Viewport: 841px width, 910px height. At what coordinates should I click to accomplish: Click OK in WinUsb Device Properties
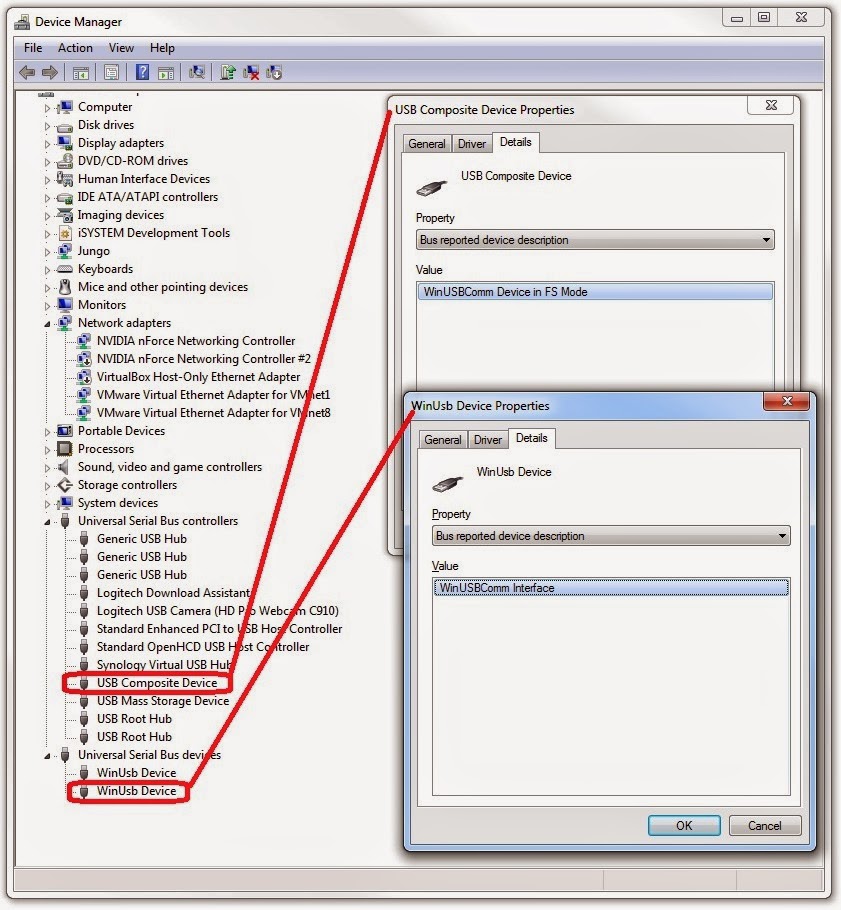pos(684,825)
